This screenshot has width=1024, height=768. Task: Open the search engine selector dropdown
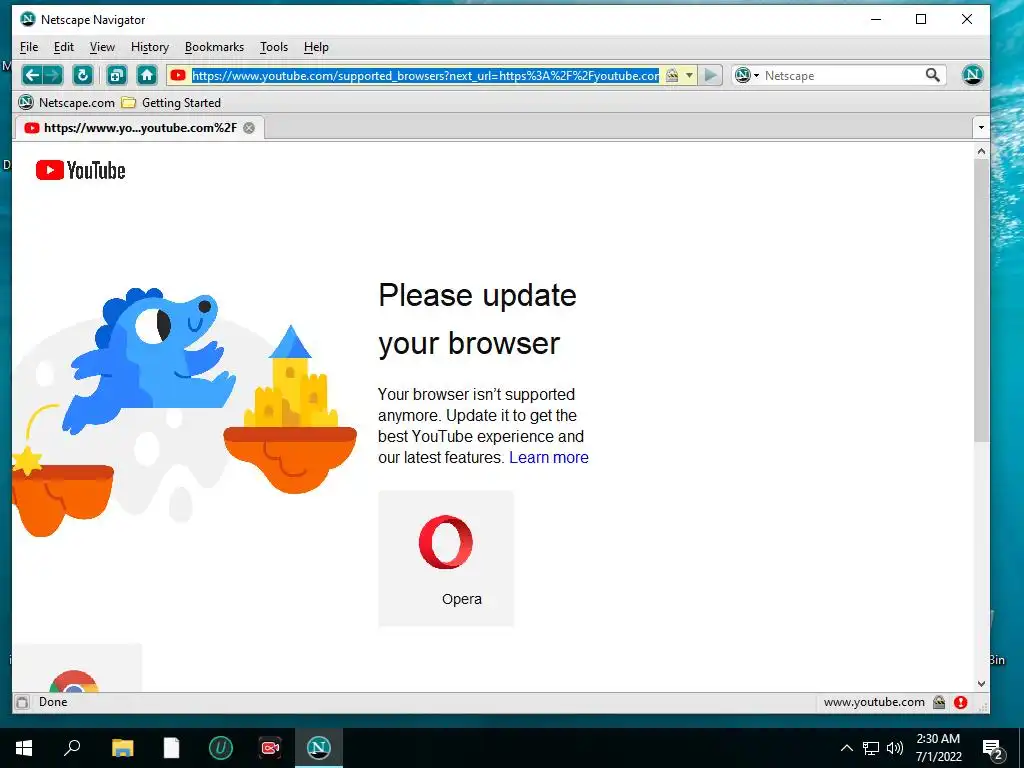click(747, 76)
